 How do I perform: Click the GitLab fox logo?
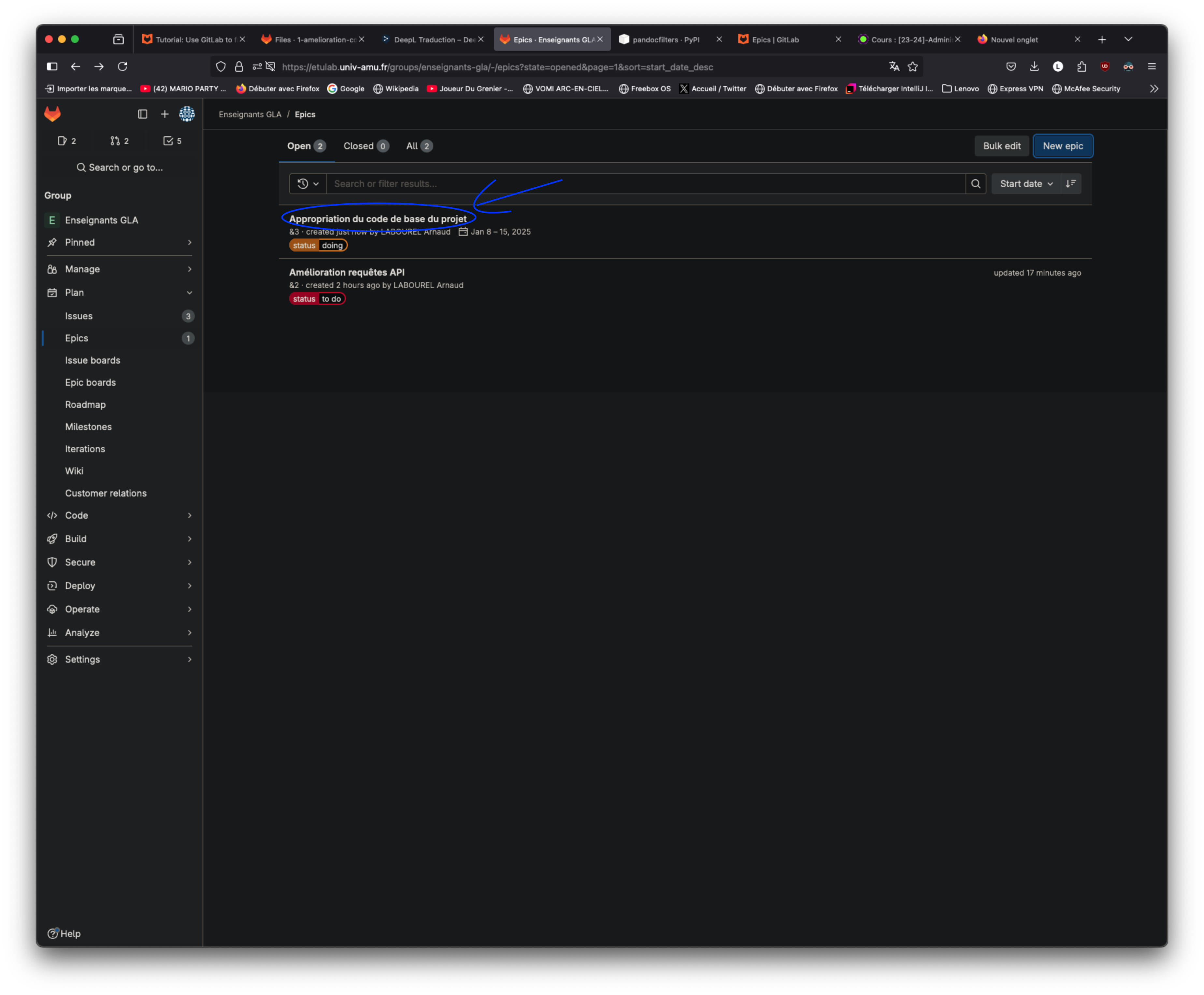pos(52,114)
